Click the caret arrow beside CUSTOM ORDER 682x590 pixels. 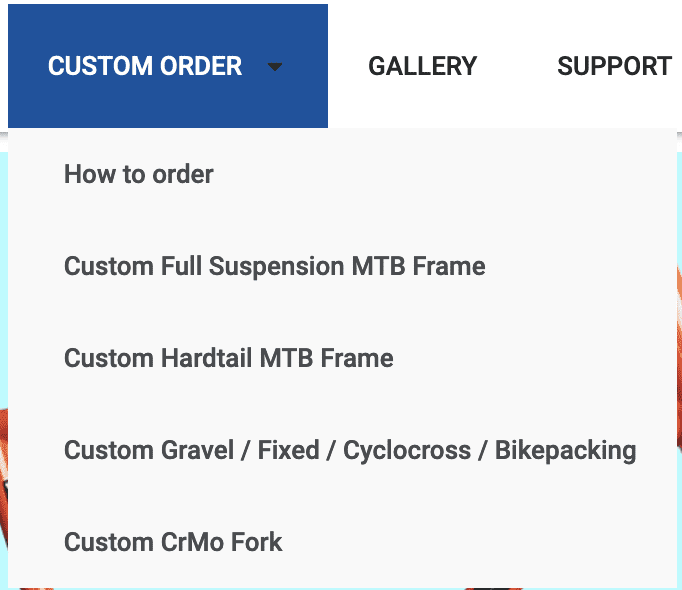pos(275,67)
